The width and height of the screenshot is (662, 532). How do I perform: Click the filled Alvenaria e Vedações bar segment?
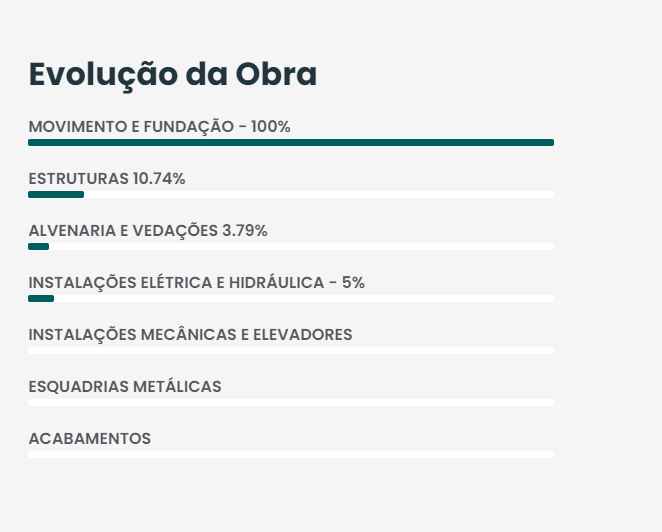[x=38, y=247]
